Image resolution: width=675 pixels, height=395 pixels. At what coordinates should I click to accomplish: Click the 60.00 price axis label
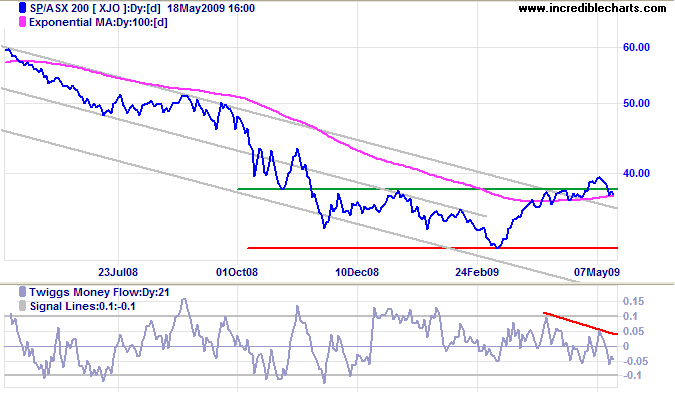click(636, 47)
